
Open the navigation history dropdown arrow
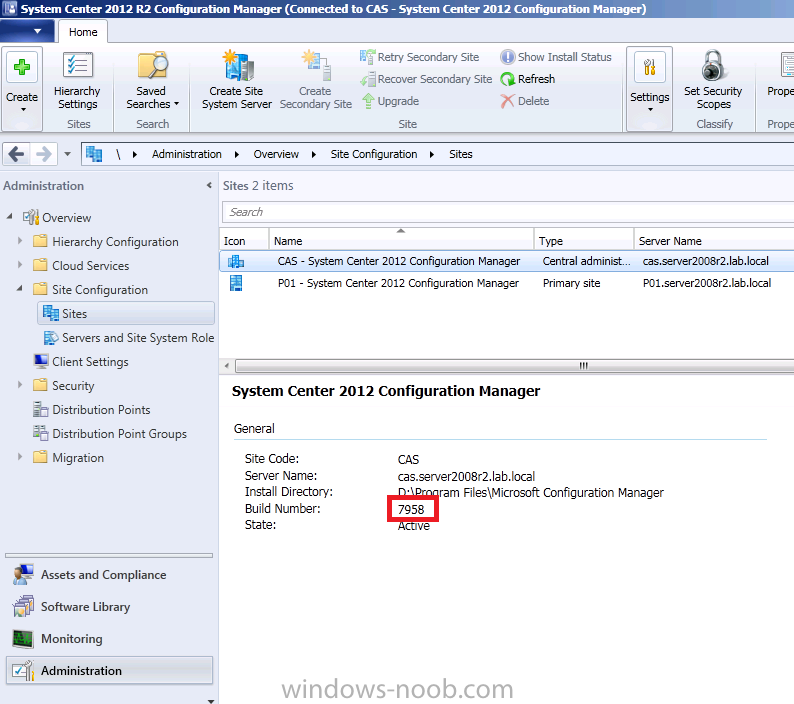pos(67,154)
